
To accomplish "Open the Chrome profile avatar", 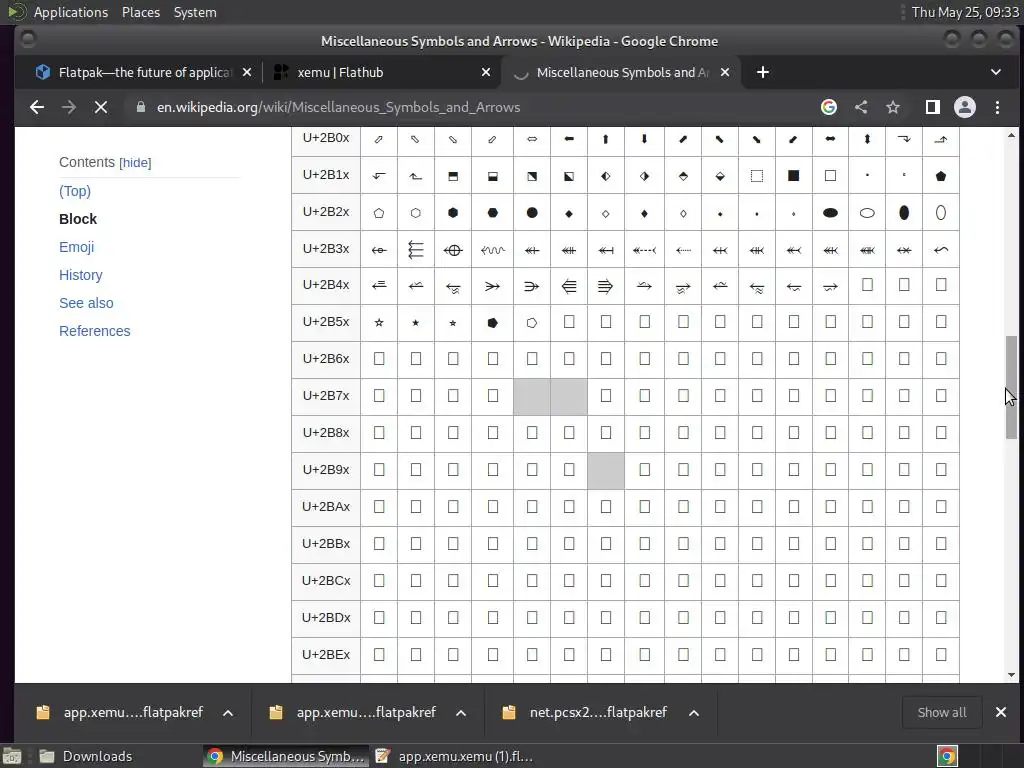I will [965, 107].
